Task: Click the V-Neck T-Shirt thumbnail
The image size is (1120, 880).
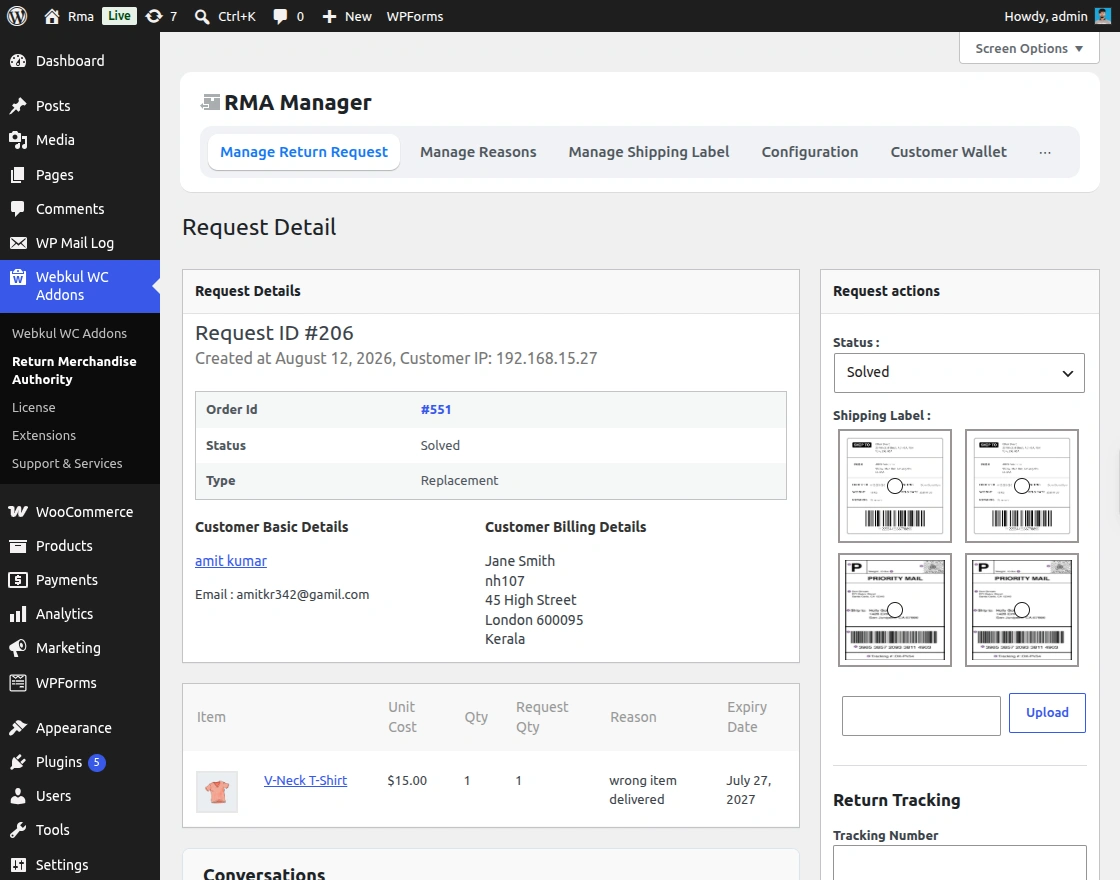Action: [x=217, y=791]
